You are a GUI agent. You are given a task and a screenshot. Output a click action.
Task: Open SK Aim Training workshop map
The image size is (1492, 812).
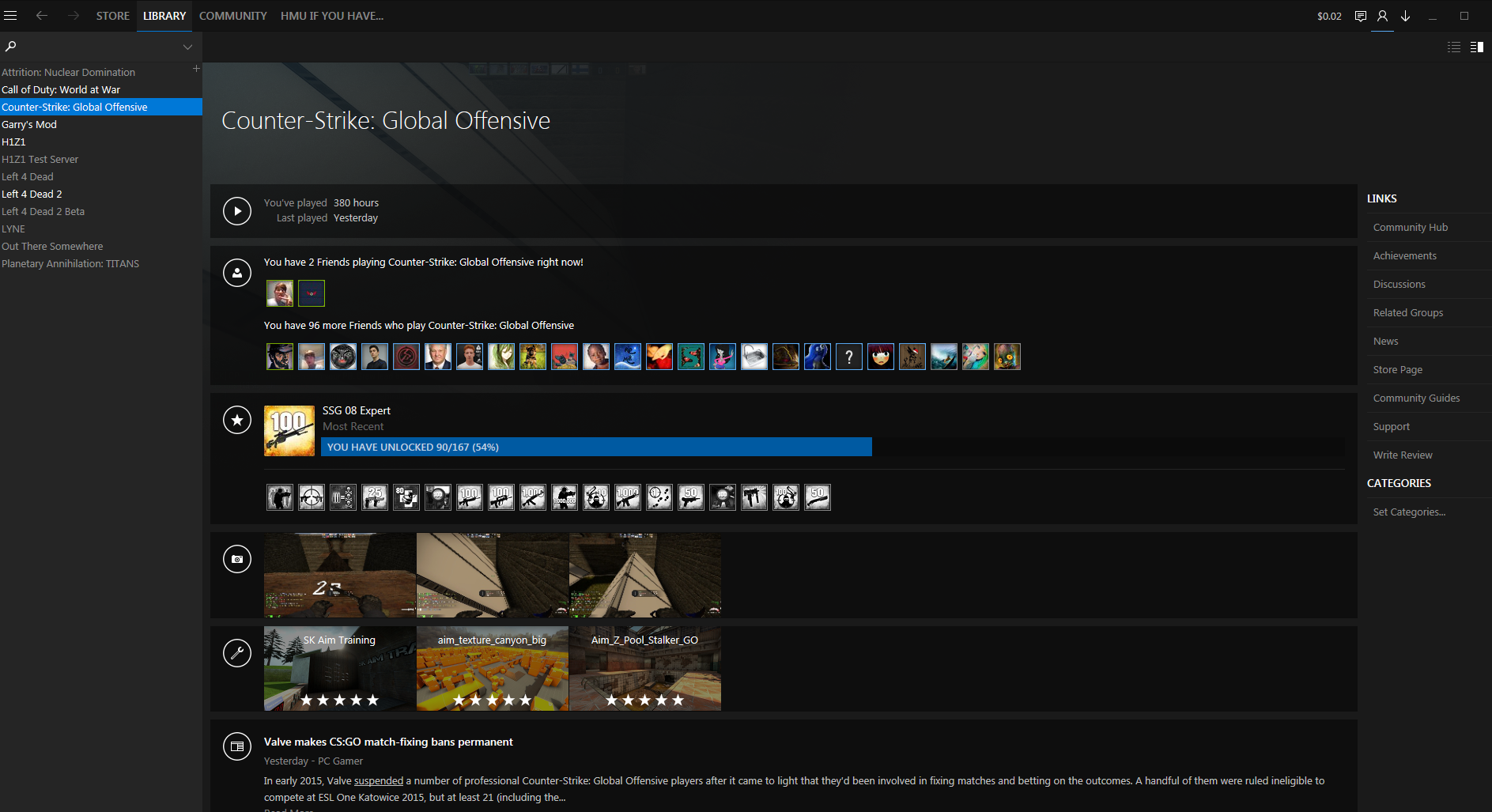pyautogui.click(x=340, y=669)
